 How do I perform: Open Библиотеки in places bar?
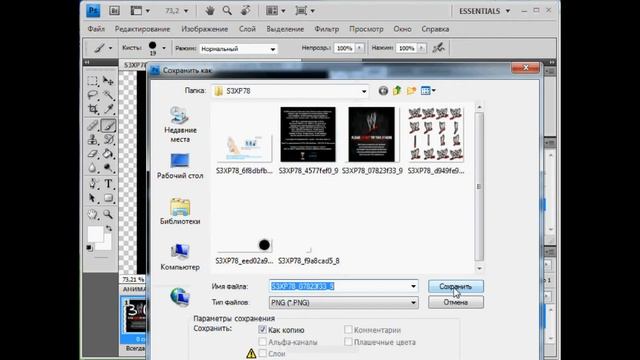point(180,212)
